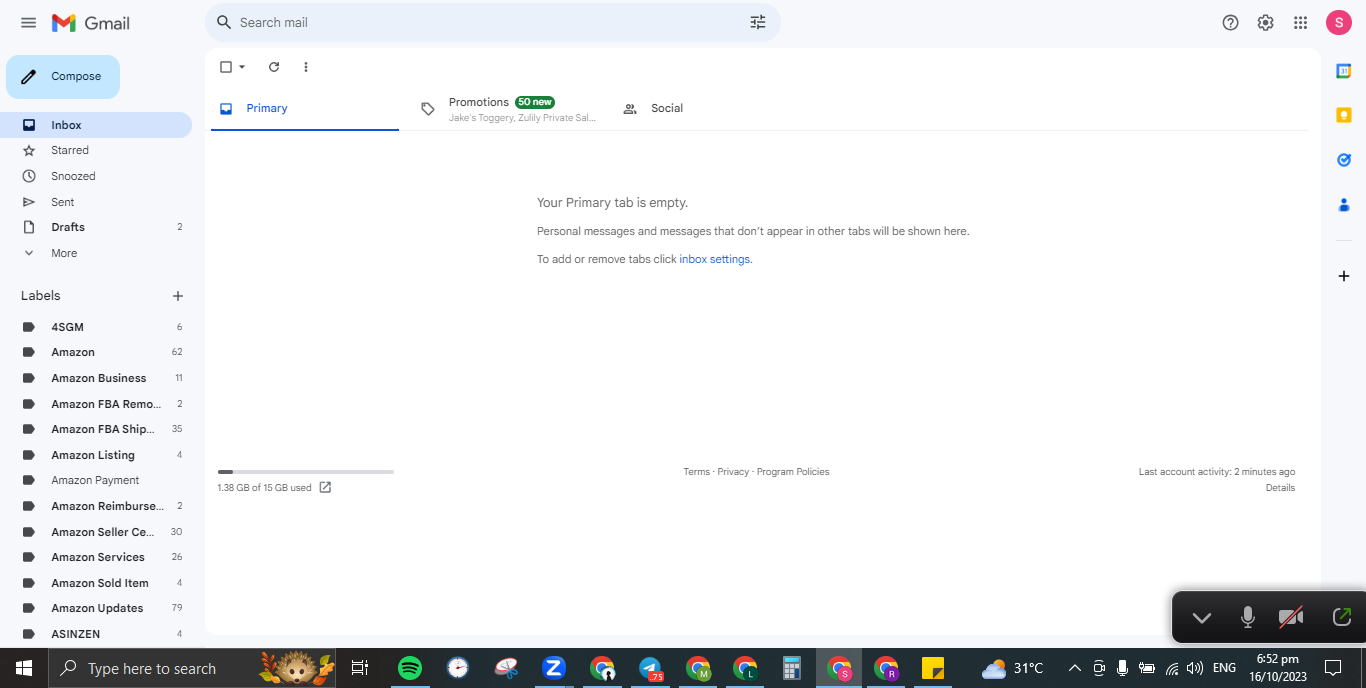
Task: Open Contacts side panel
Action: click(1344, 205)
